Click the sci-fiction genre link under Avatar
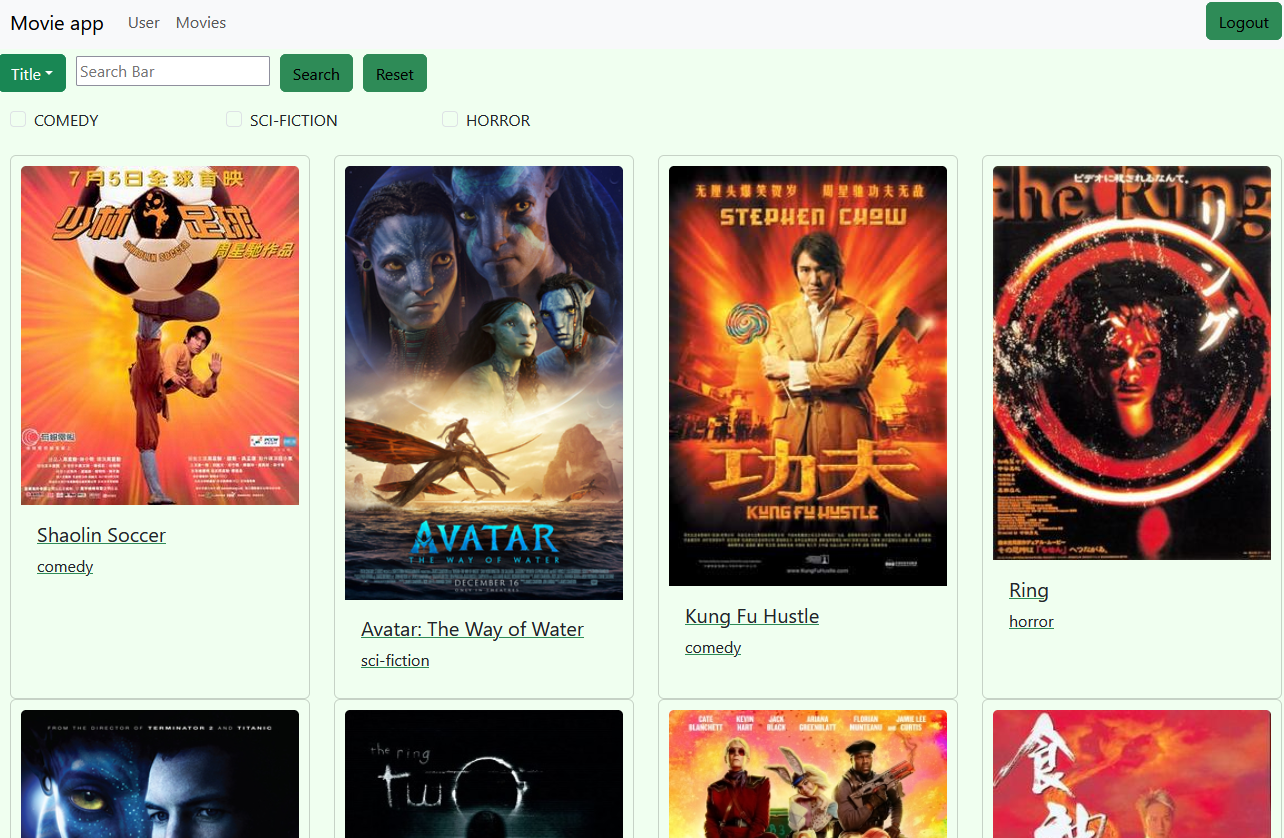This screenshot has height=838, width=1284. point(395,661)
